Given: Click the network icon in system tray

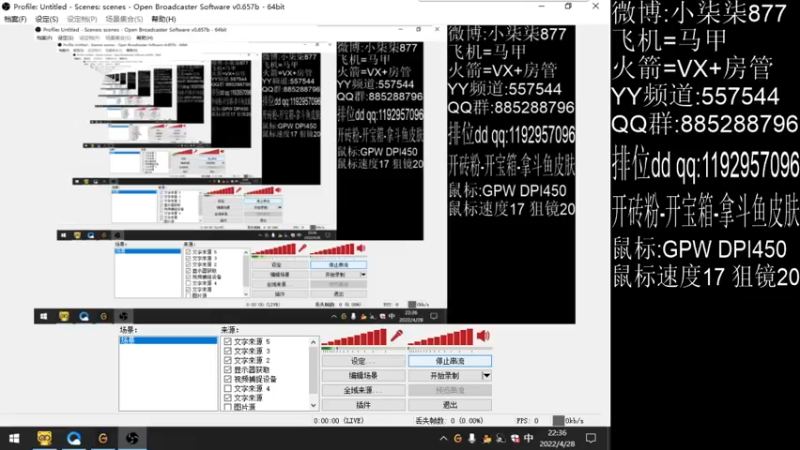Looking at the screenshot, I should coord(501,438).
